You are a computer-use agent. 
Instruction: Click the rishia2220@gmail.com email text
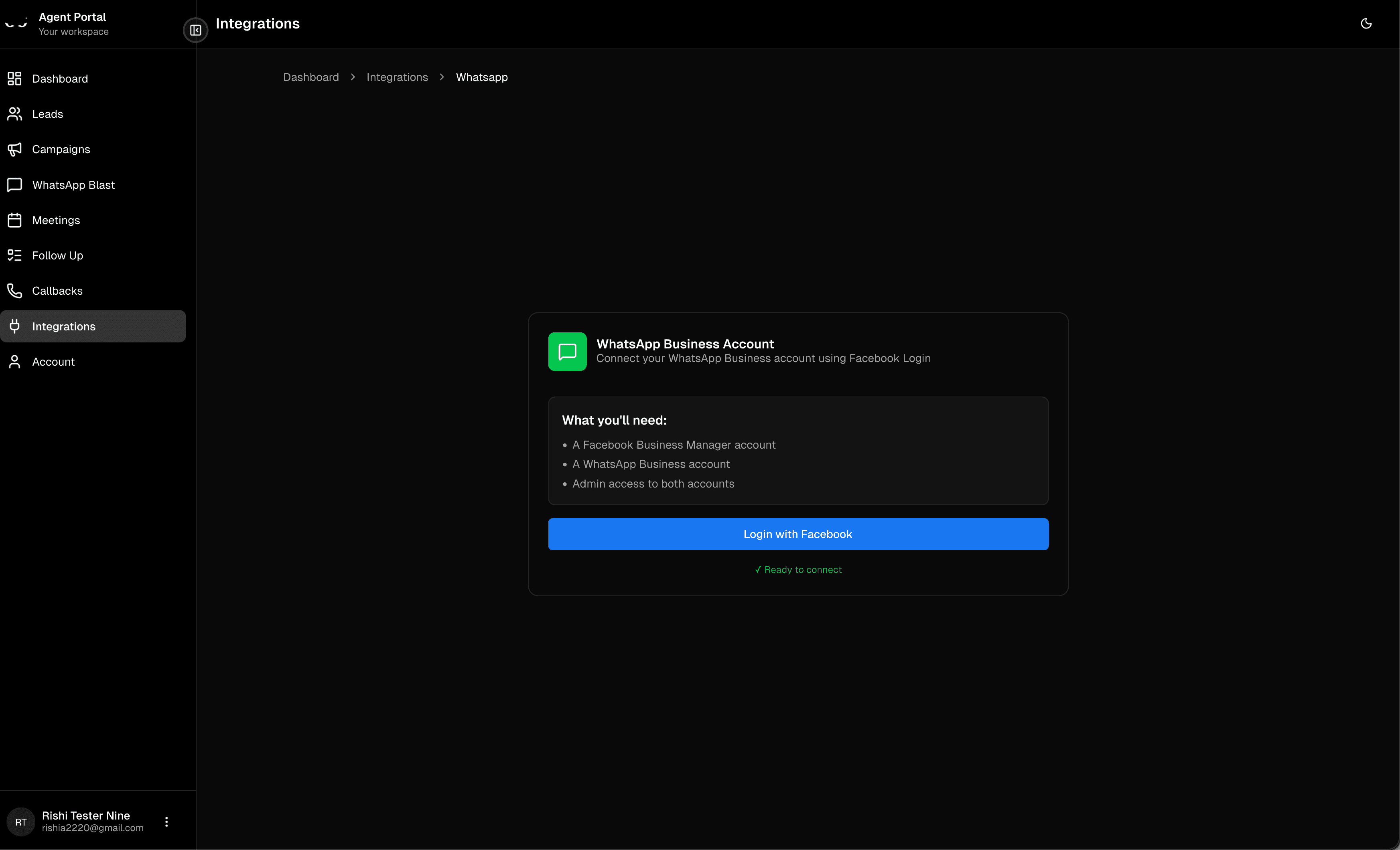(x=93, y=828)
